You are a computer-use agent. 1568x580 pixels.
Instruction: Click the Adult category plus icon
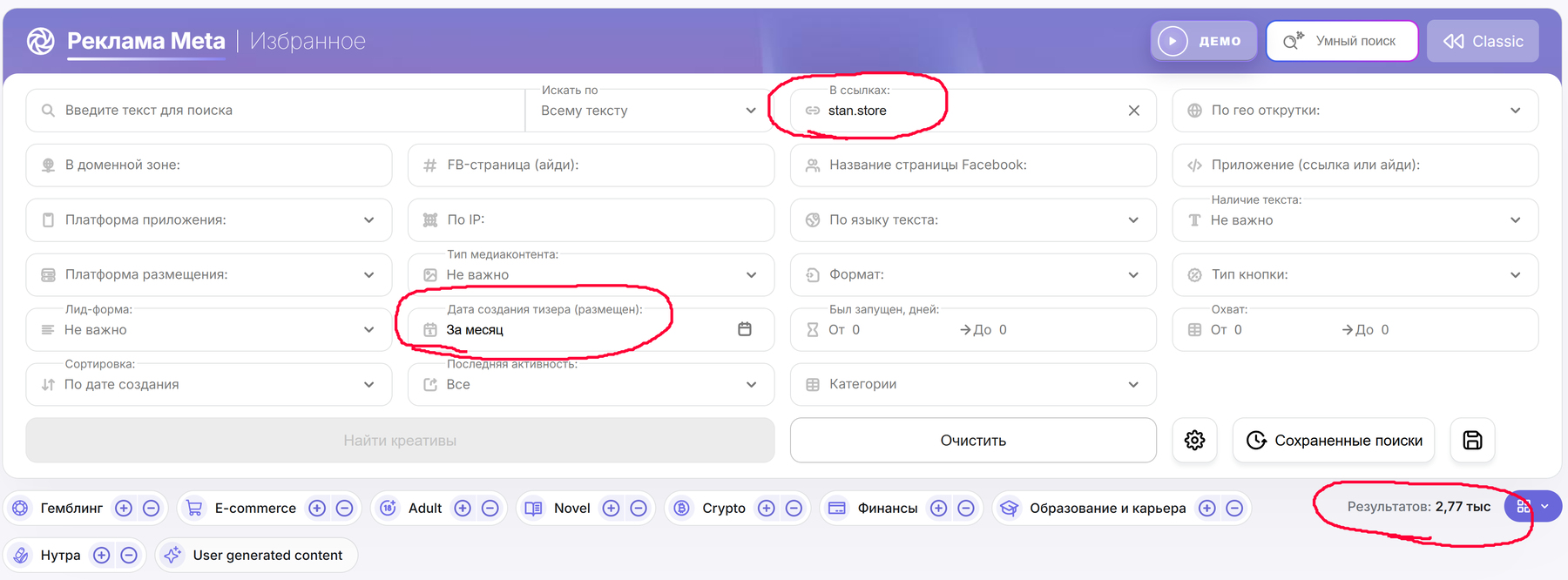463,509
